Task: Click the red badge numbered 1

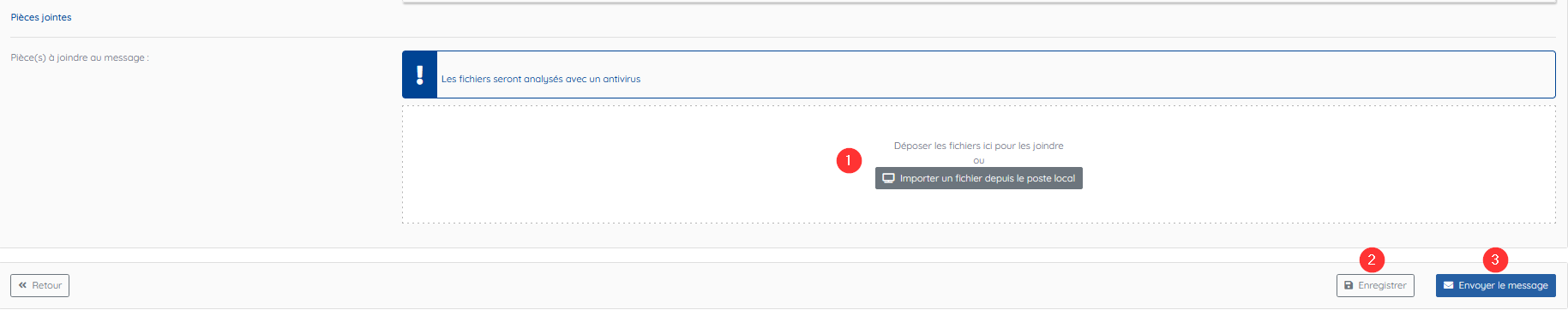Action: 849,160
